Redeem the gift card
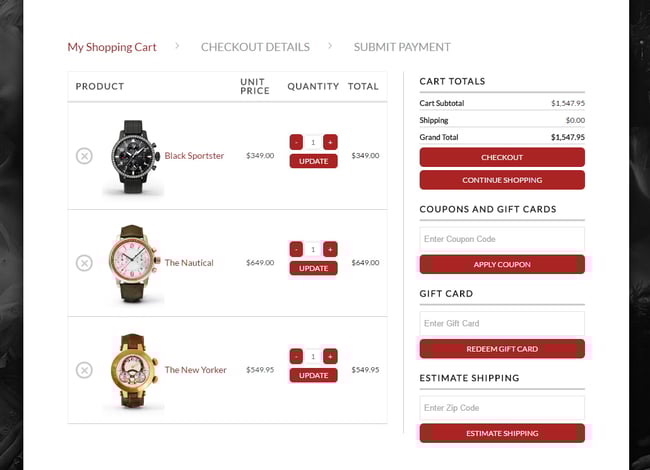This screenshot has height=470, width=650. (x=502, y=349)
